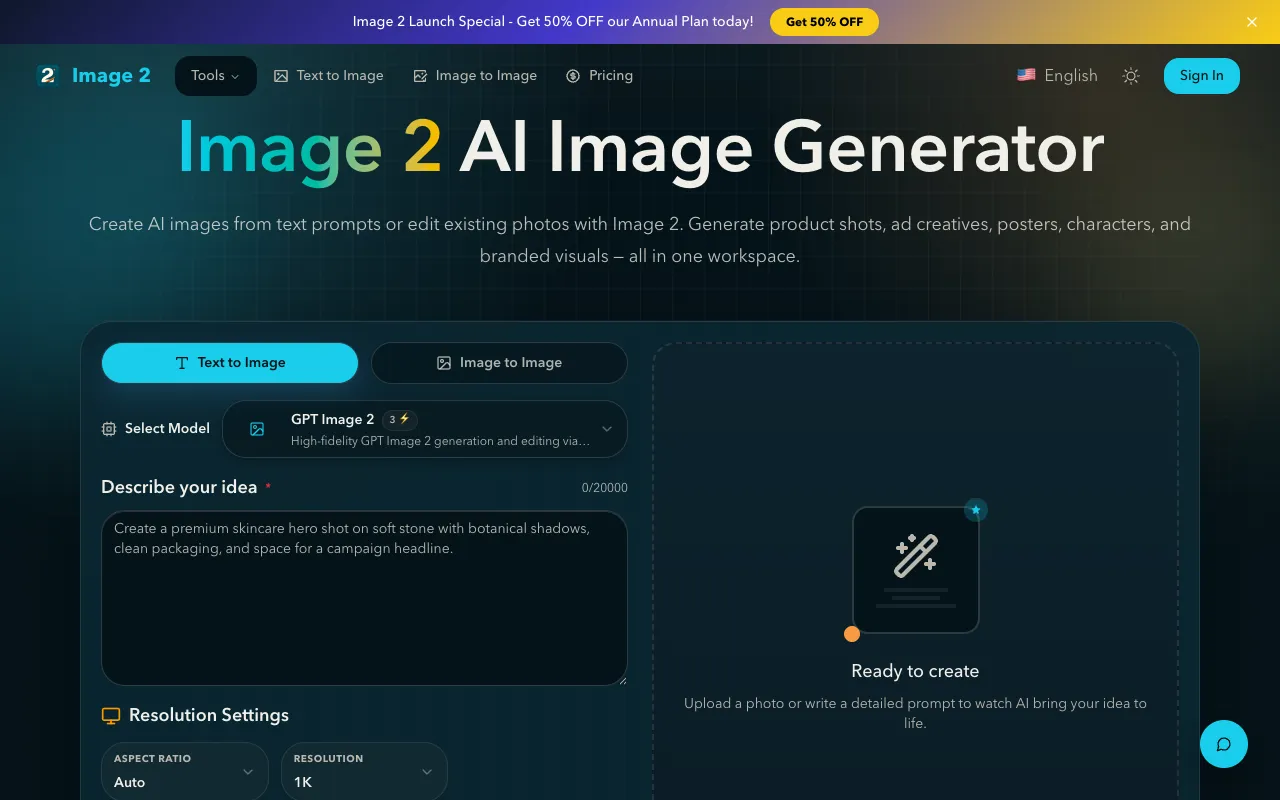Click the Image 2 logo icon
Image resolution: width=1280 pixels, height=800 pixels.
47,76
